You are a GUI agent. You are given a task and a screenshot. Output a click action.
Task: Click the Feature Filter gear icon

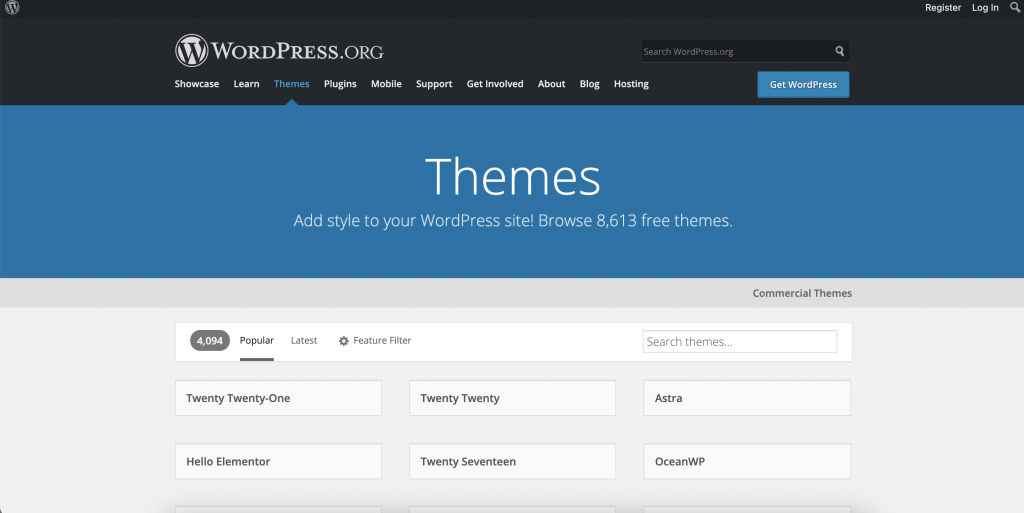(344, 341)
